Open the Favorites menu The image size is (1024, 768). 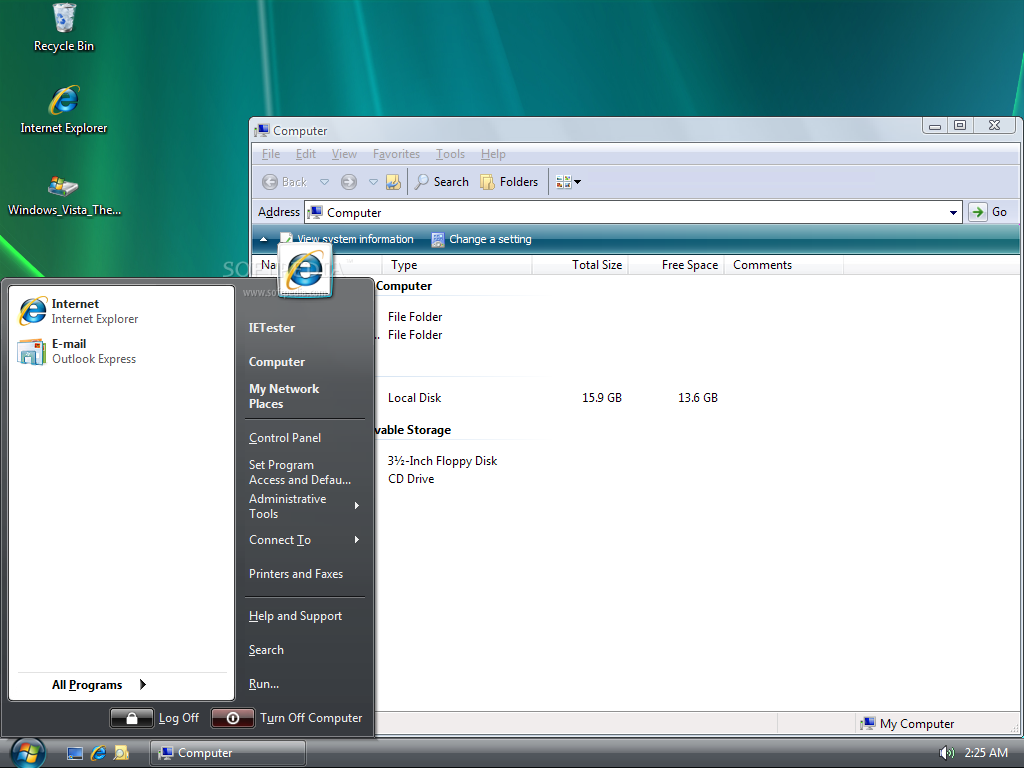(396, 154)
